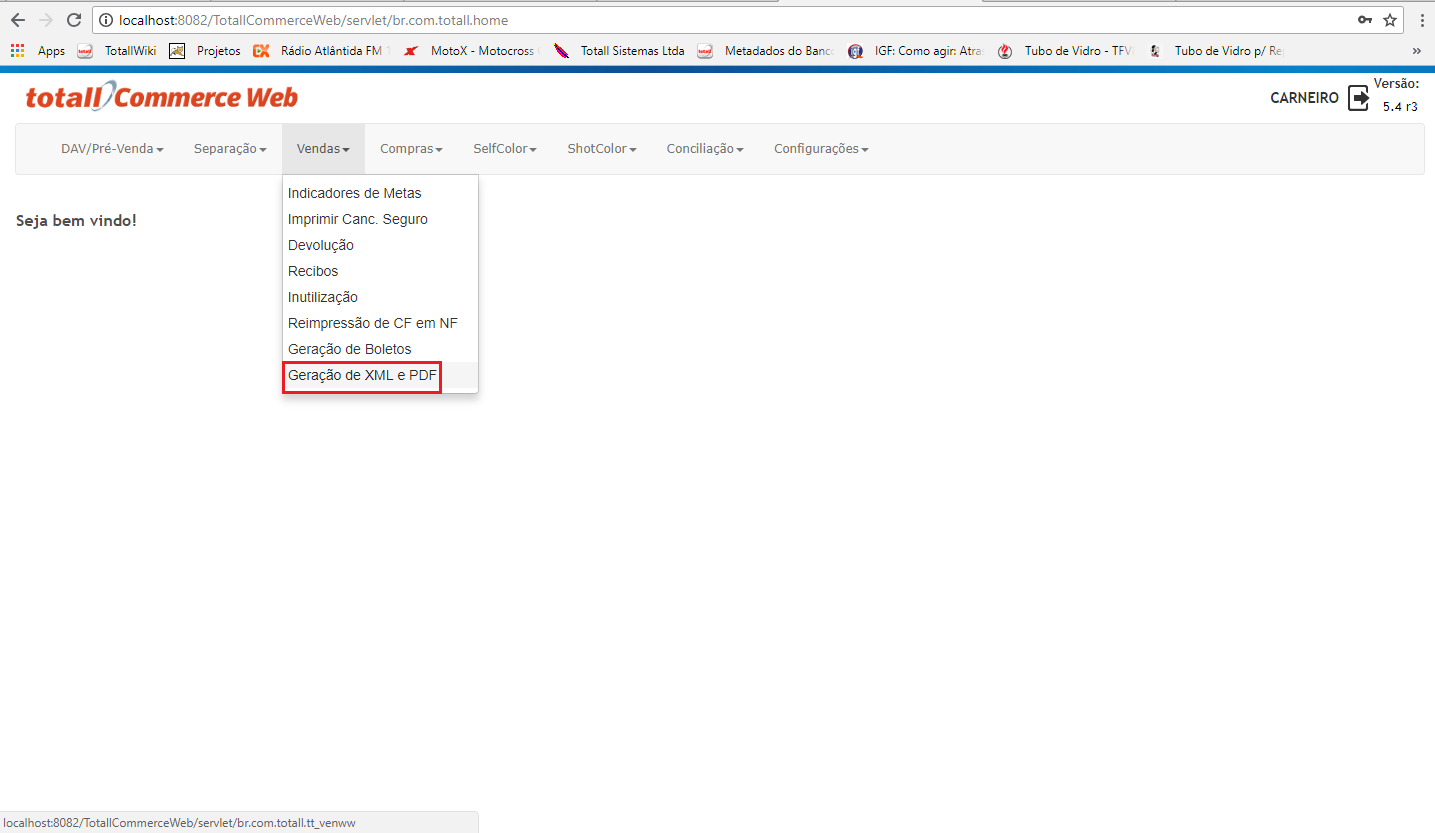Select Indicadores de Metas from Vendas menu
The height and width of the screenshot is (833, 1435).
(x=380, y=193)
